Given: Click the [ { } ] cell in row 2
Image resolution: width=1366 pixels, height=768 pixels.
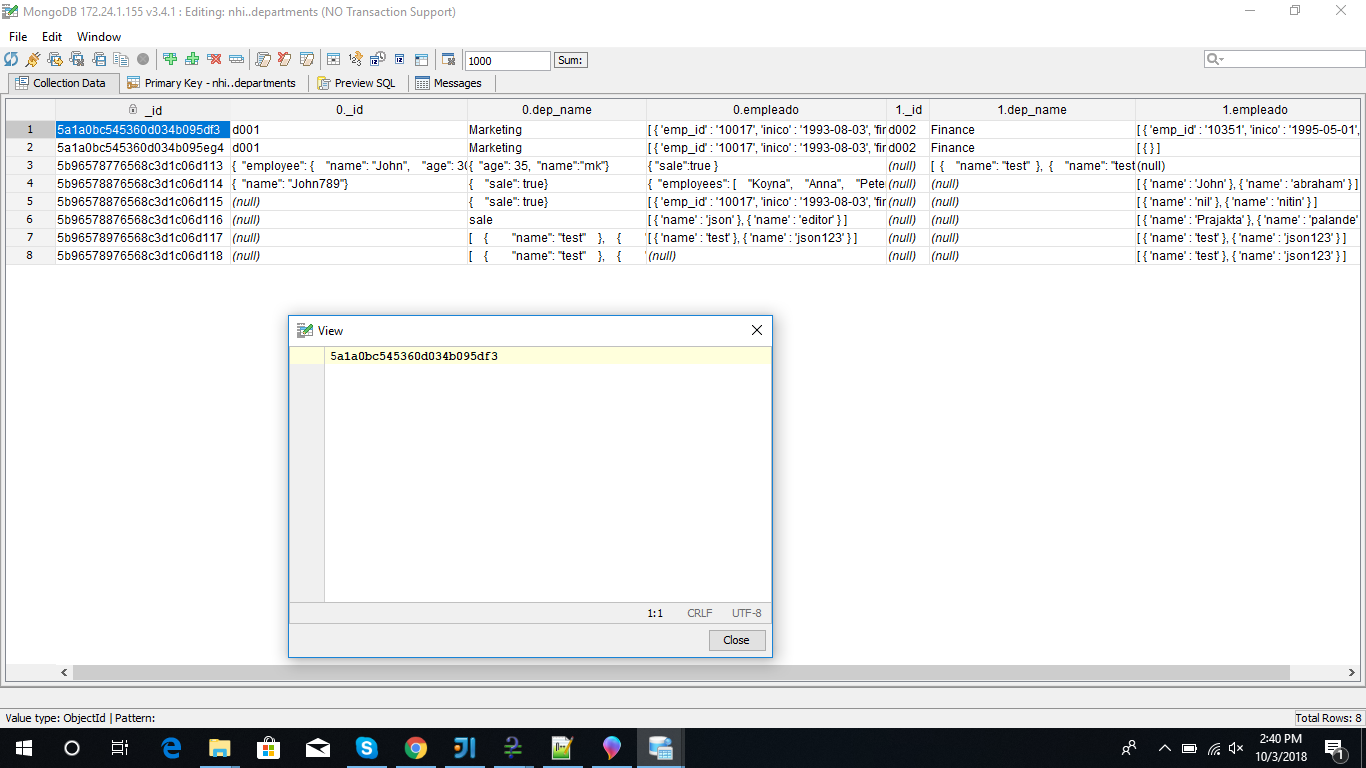Looking at the screenshot, I should click(1248, 148).
